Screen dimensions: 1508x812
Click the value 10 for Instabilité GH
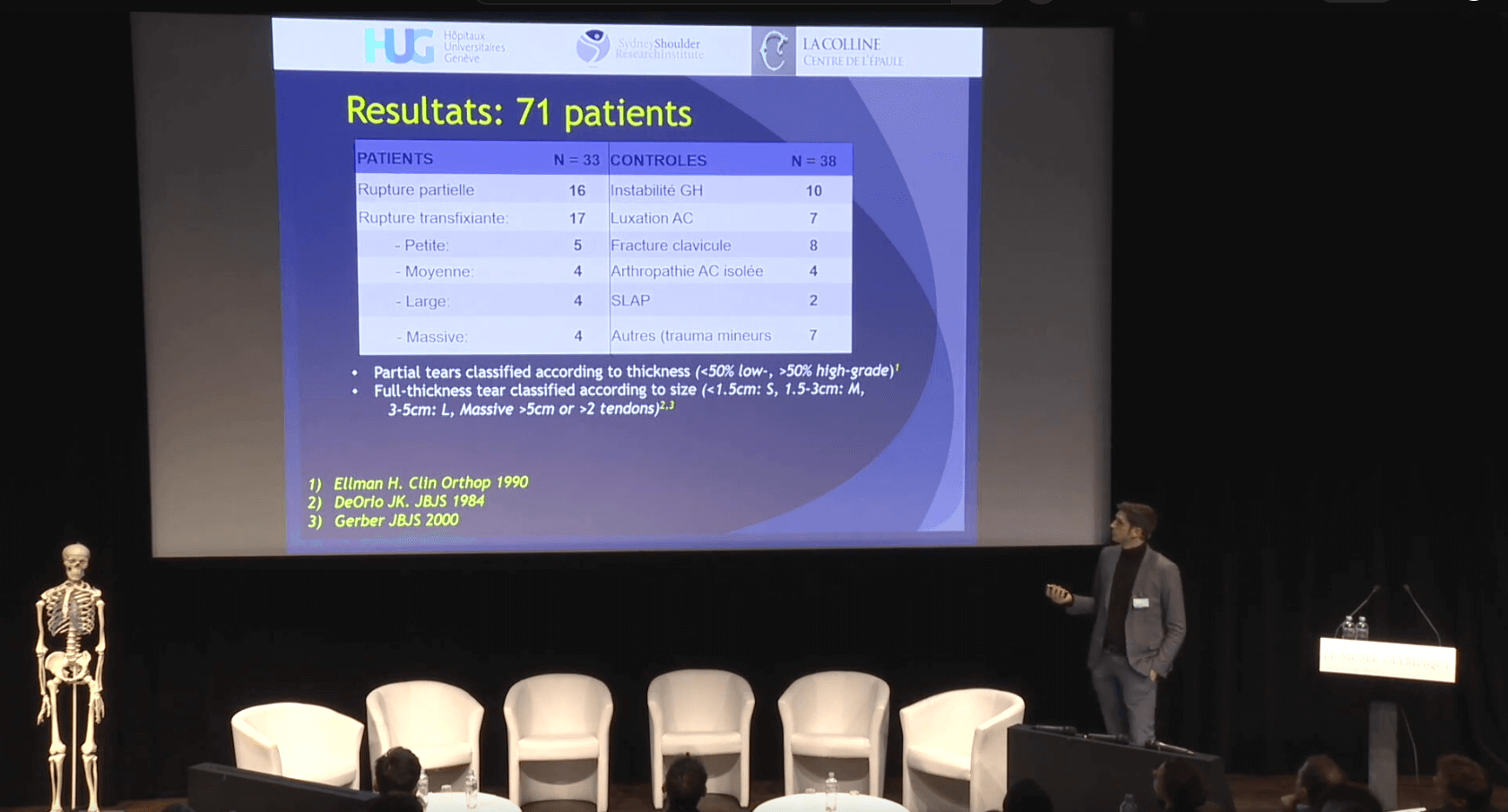tap(813, 191)
